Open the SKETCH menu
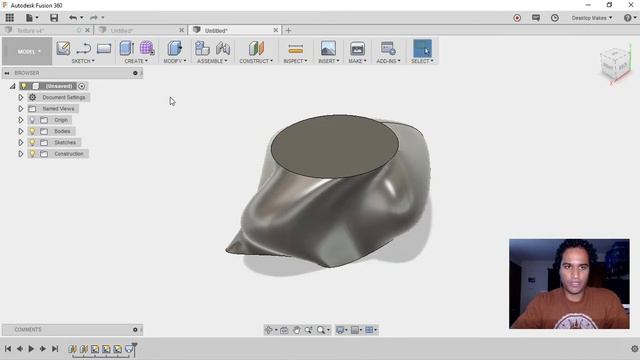Viewport: 640px width, 360px height. point(83,61)
